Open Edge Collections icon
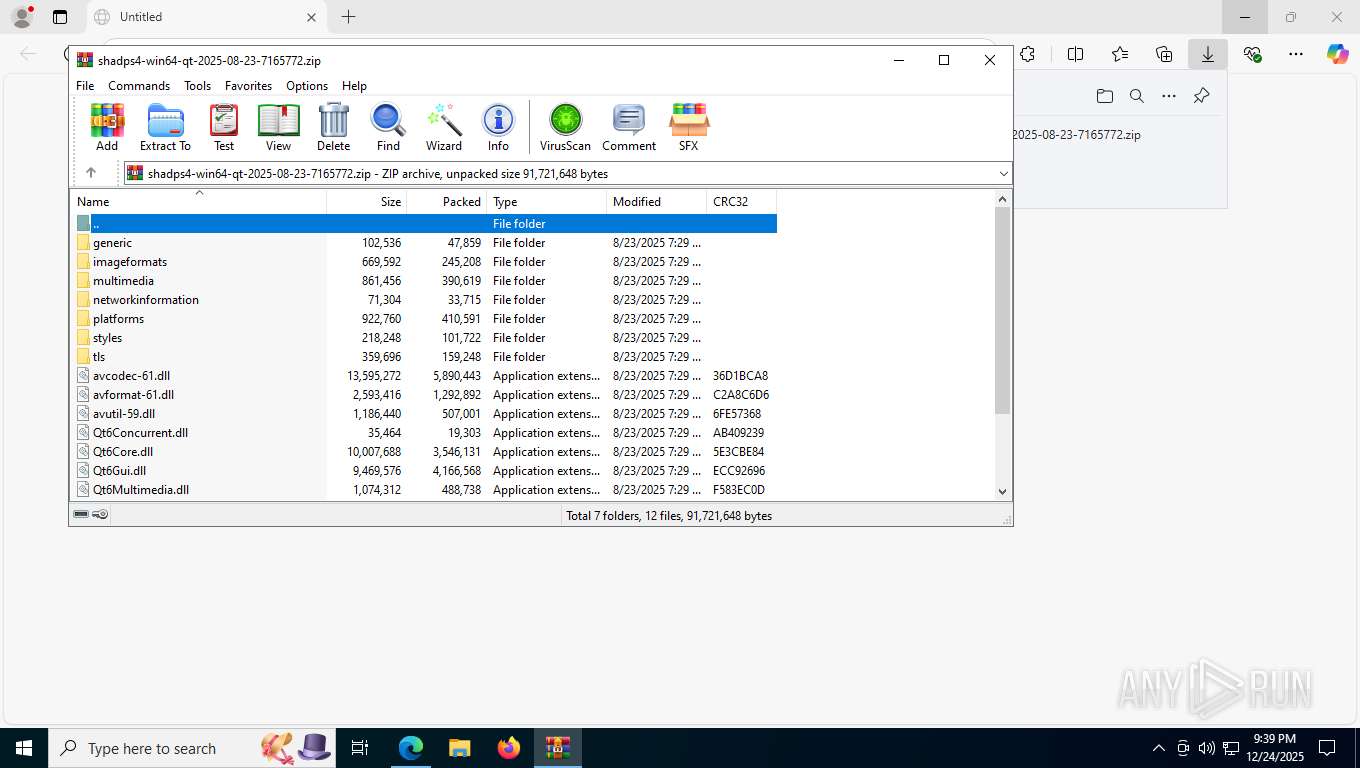 tap(1164, 54)
